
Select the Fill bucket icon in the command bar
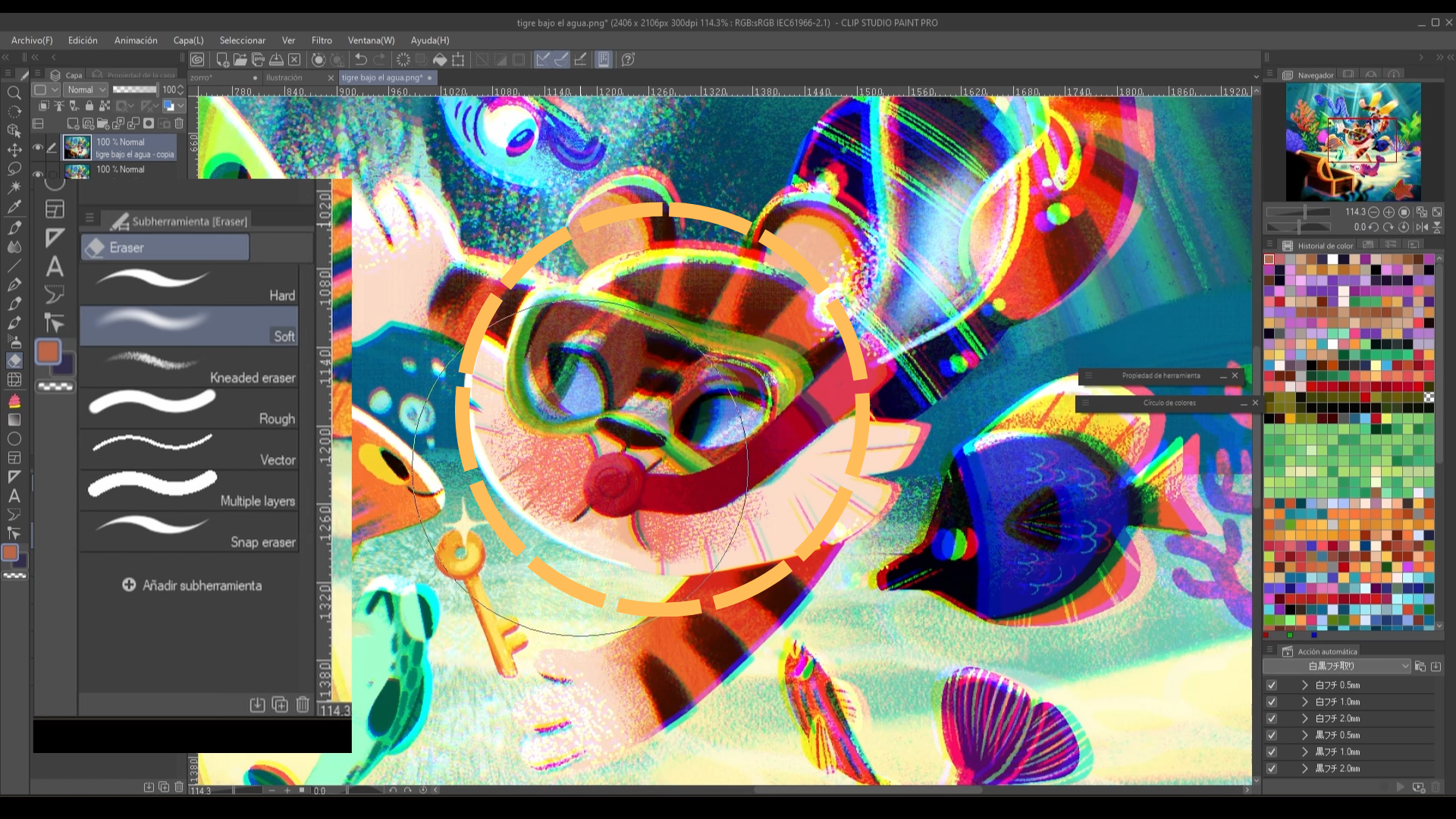click(x=440, y=60)
